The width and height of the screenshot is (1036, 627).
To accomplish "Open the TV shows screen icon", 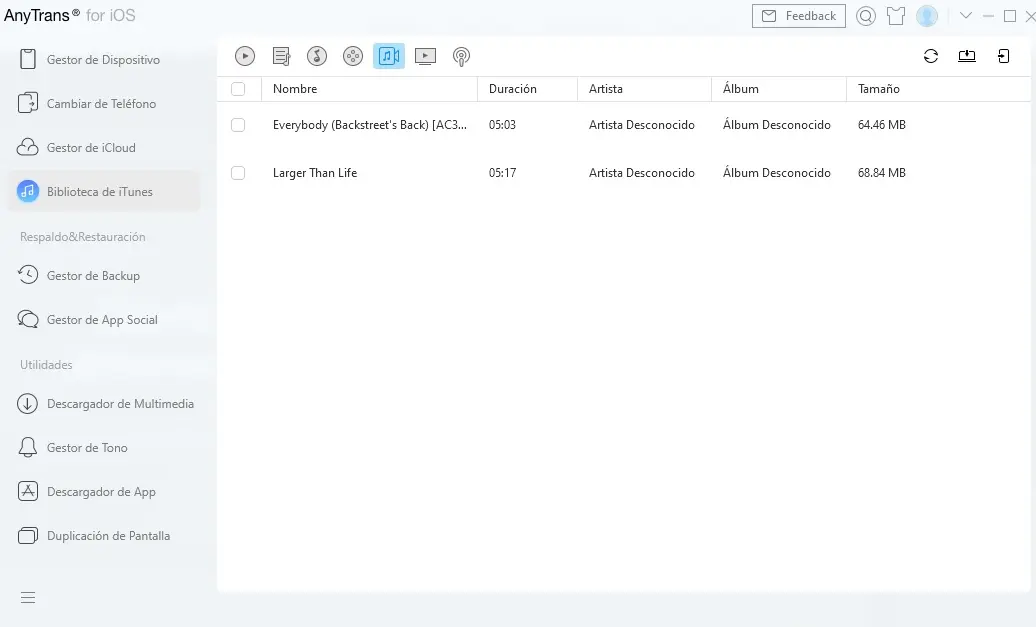I will click(426, 56).
